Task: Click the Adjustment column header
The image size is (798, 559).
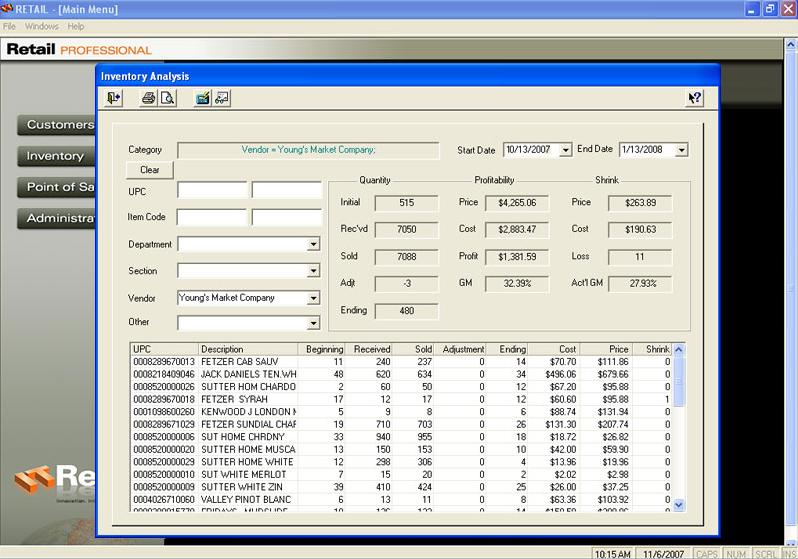Action: [460, 349]
